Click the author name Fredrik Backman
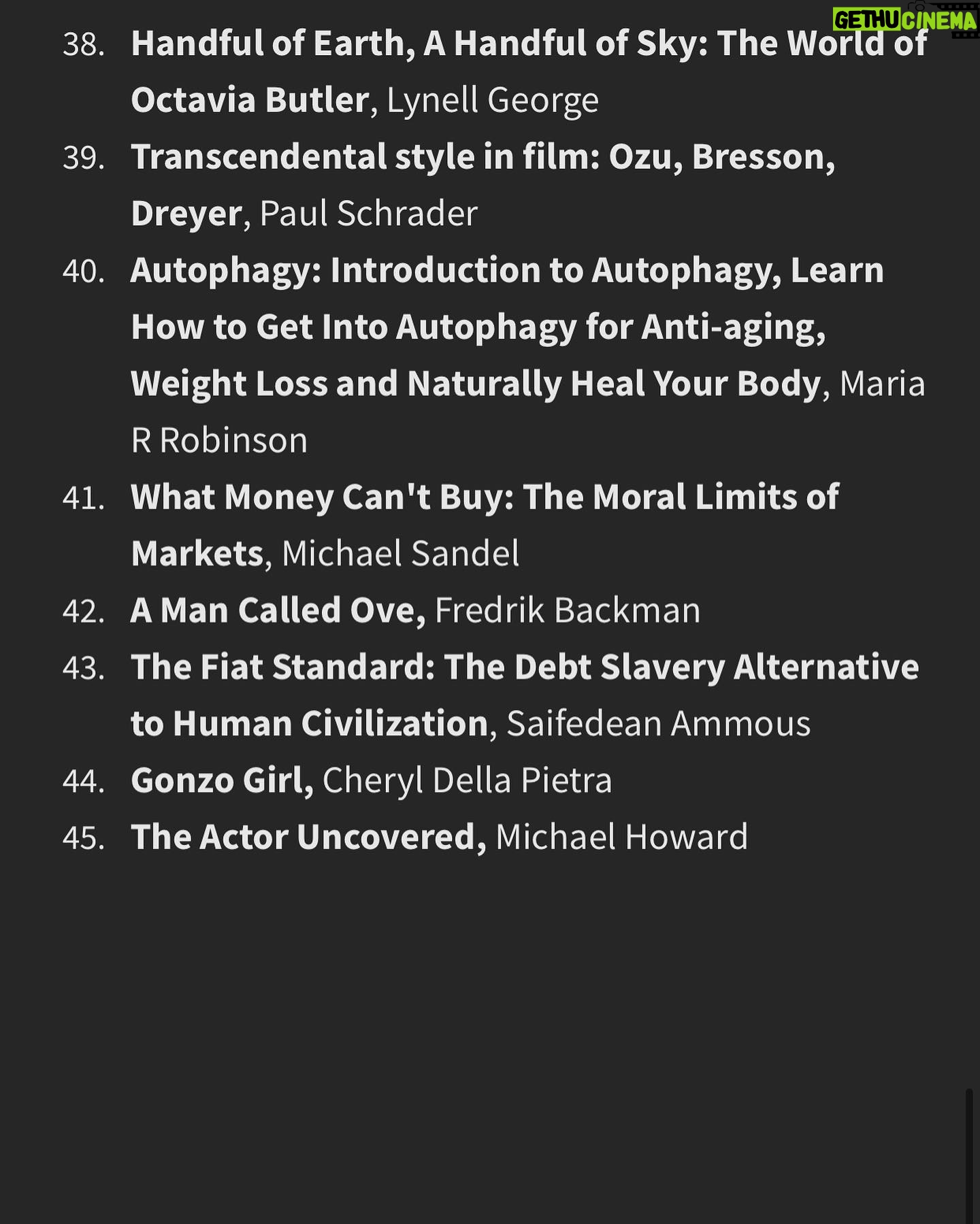The width and height of the screenshot is (980, 1224). [568, 610]
